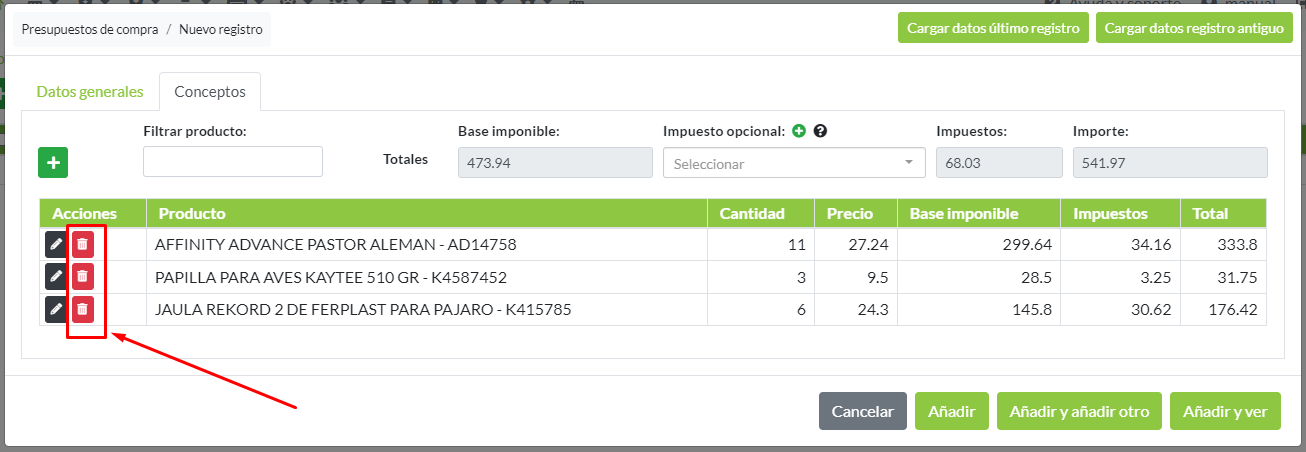The width and height of the screenshot is (1306, 452).
Task: Focus the Filtrar producto input field
Action: point(233,162)
